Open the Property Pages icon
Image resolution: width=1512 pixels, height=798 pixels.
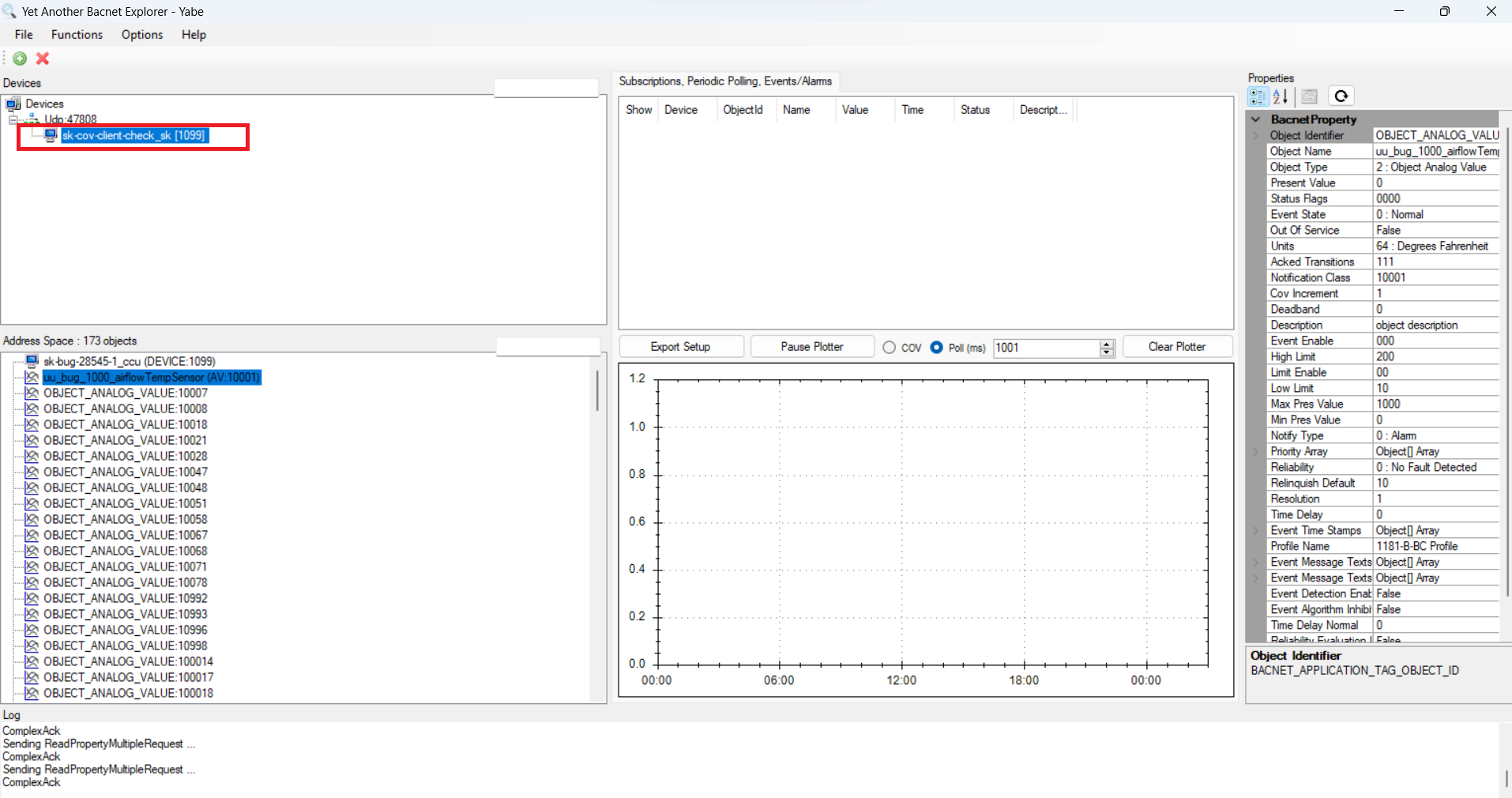click(1310, 96)
